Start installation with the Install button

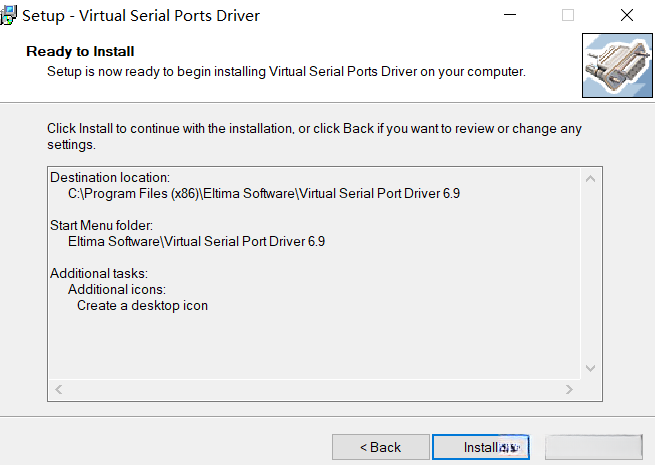(x=480, y=447)
